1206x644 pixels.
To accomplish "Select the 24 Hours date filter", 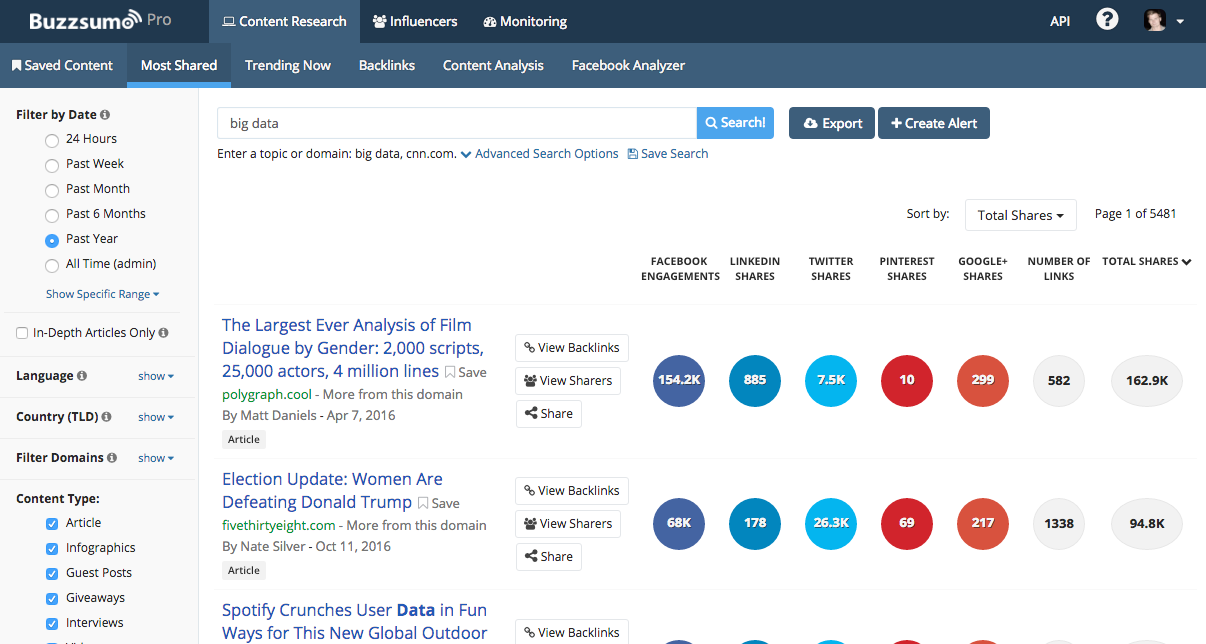I will pos(51,139).
